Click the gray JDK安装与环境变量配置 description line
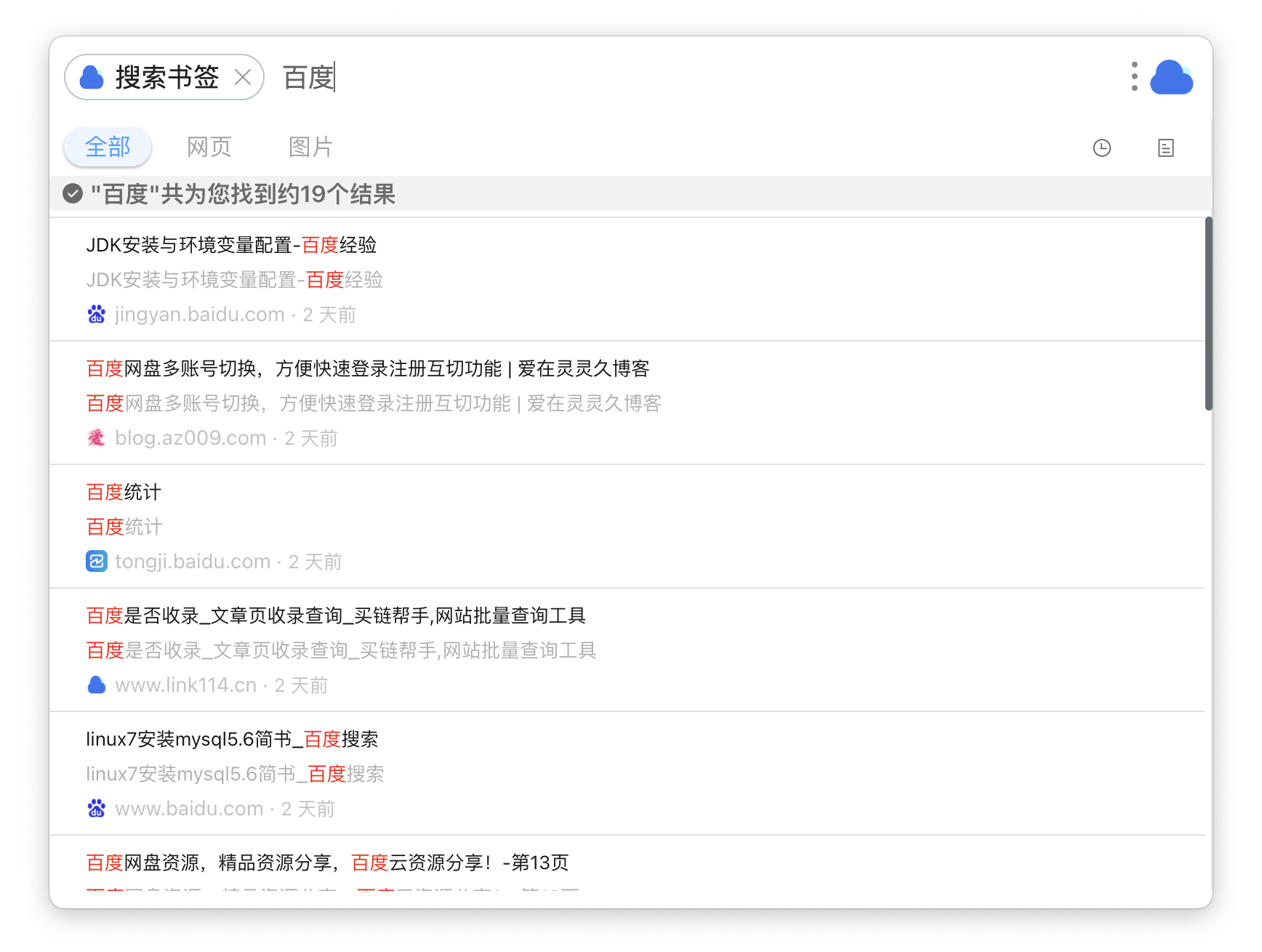The width and height of the screenshot is (1262, 952). click(x=234, y=280)
